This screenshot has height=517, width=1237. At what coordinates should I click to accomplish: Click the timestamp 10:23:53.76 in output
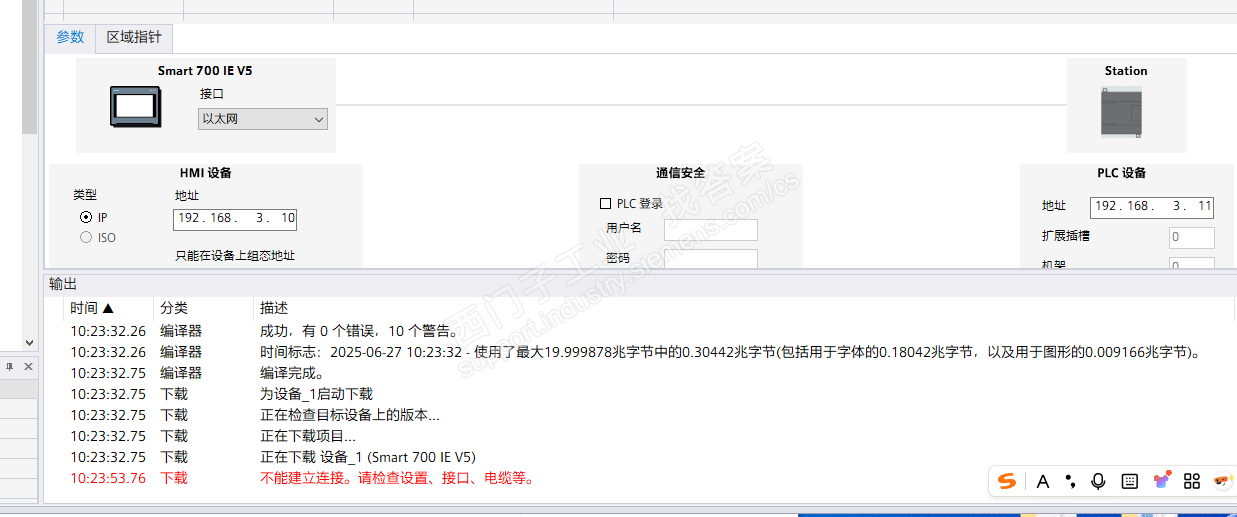108,478
